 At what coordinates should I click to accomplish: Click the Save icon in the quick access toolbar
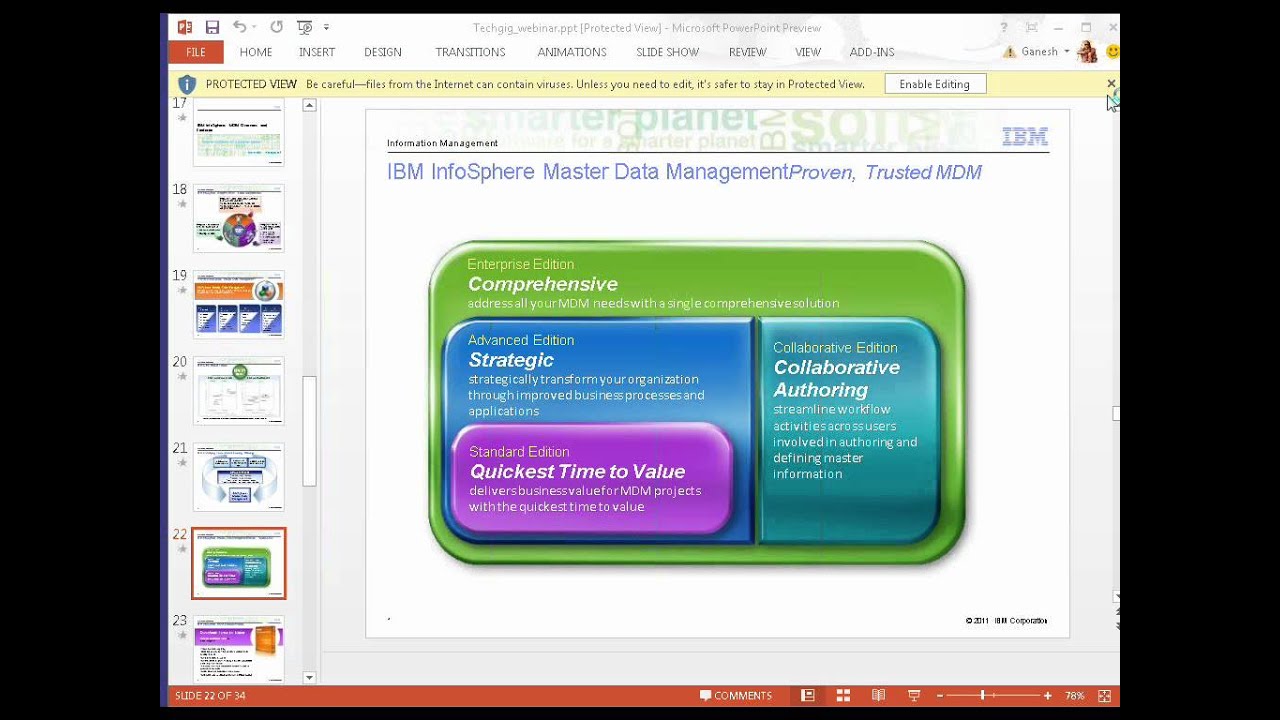tap(212, 27)
